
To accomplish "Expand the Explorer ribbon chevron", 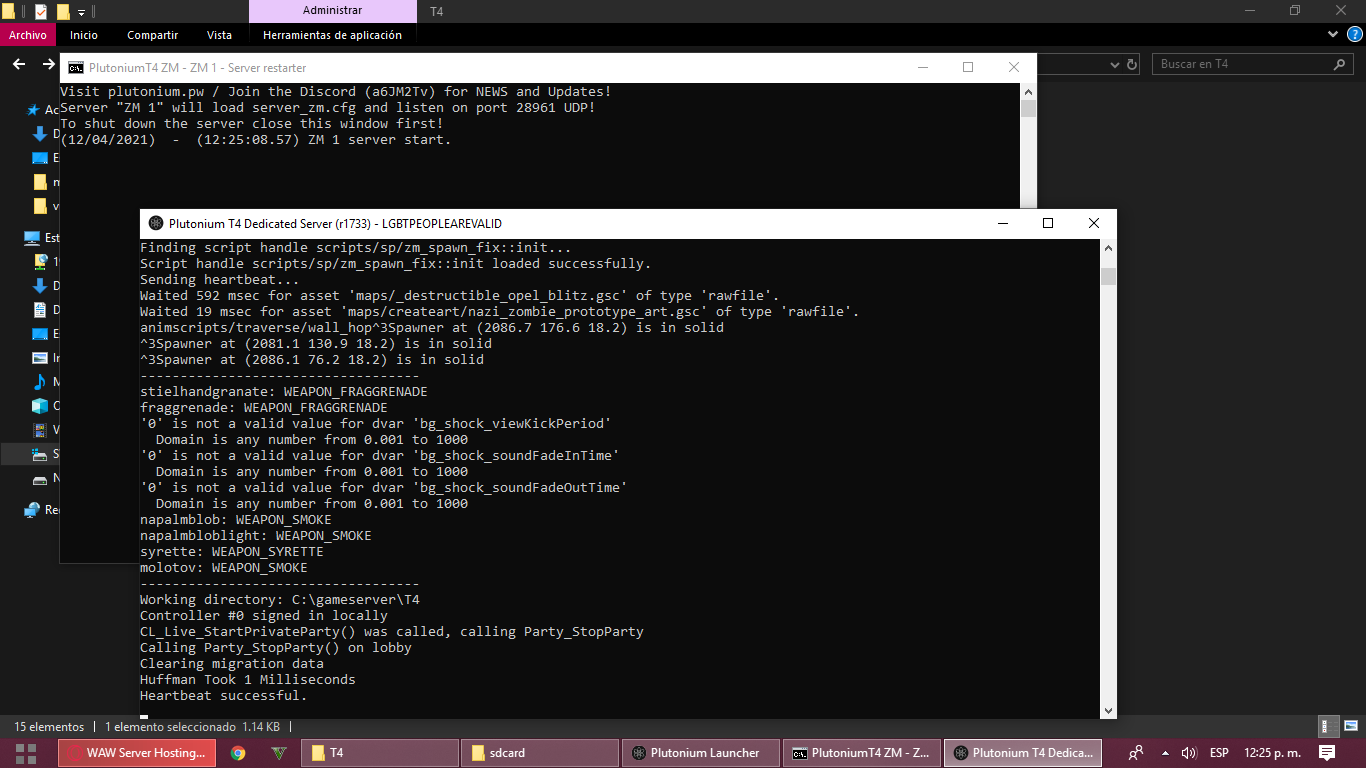I will (x=1332, y=35).
